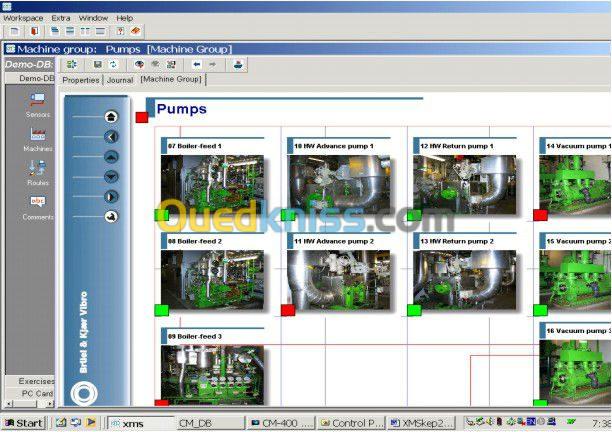Open Comments in the left sidebar
Image resolution: width=612 pixels, height=432 pixels.
pos(38,207)
